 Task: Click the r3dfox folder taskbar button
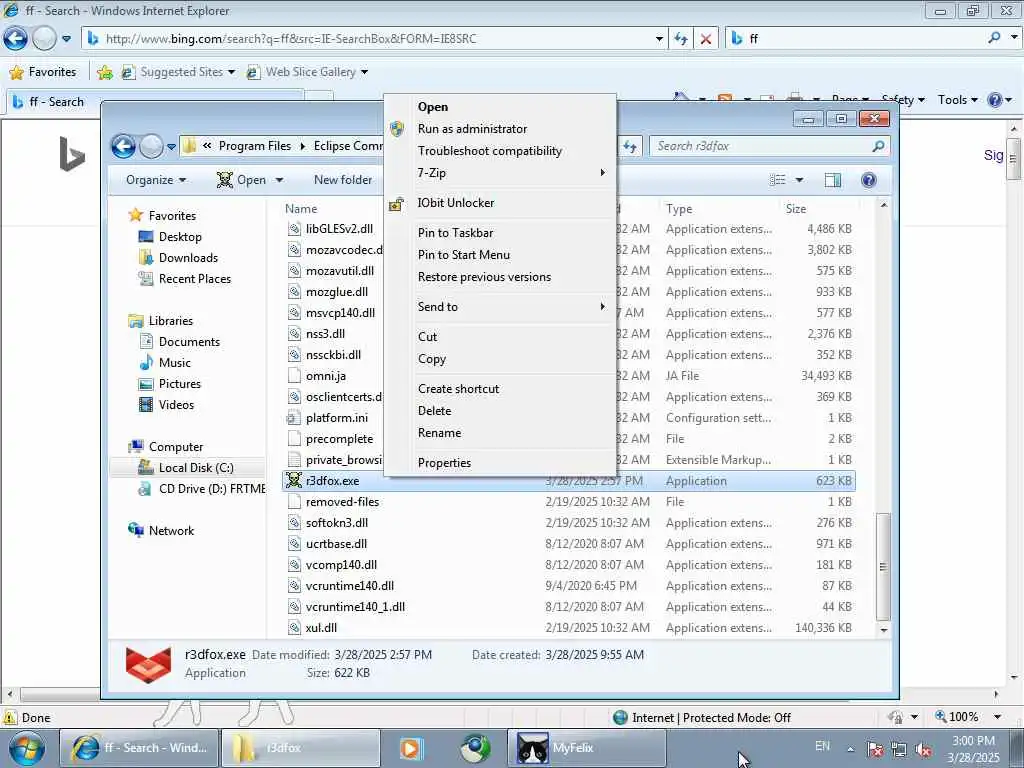point(300,748)
